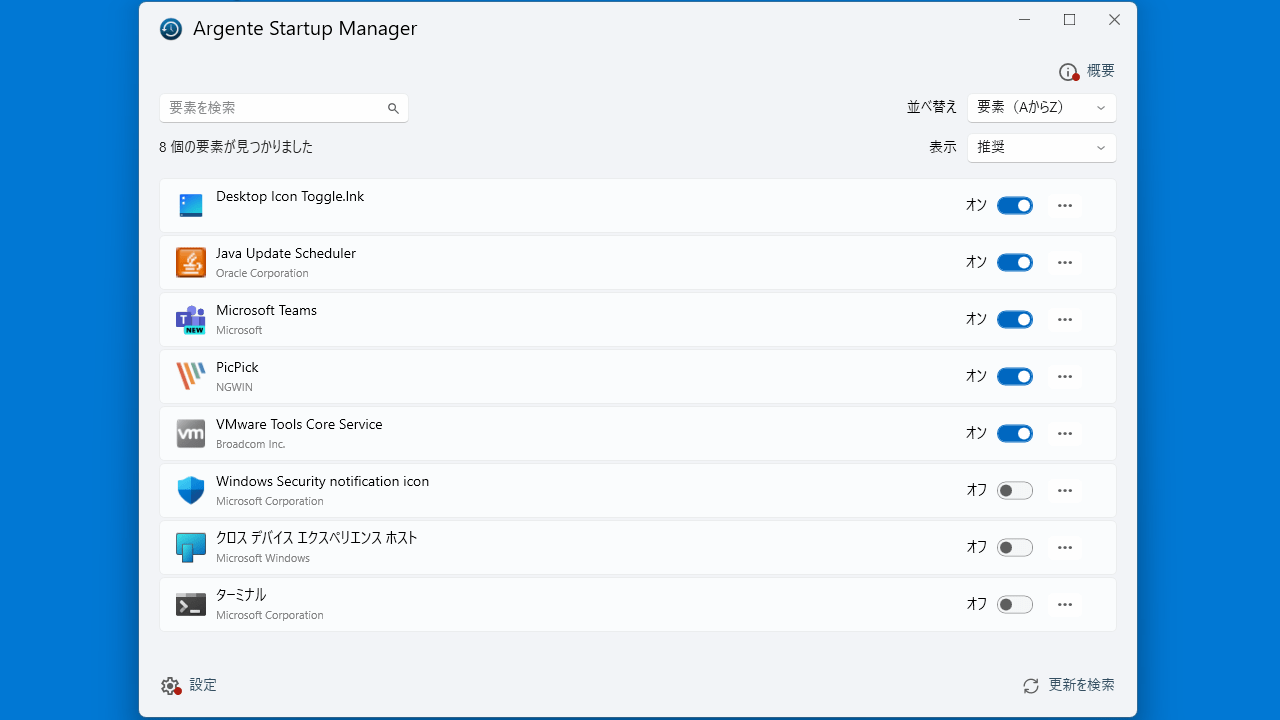
Task: Click the ターミナル app icon
Action: point(191,604)
